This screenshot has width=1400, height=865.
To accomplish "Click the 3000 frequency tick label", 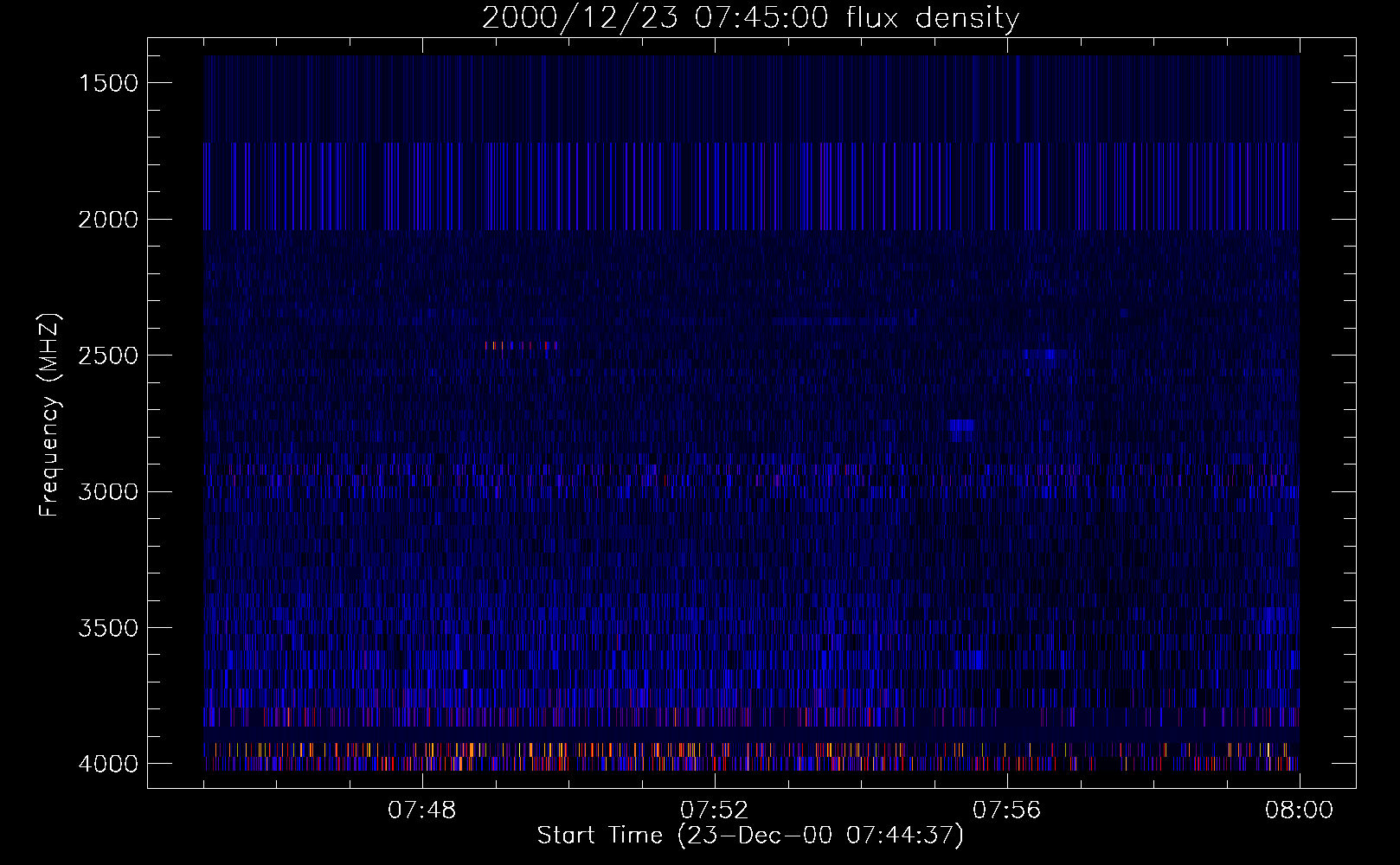I will [x=108, y=491].
